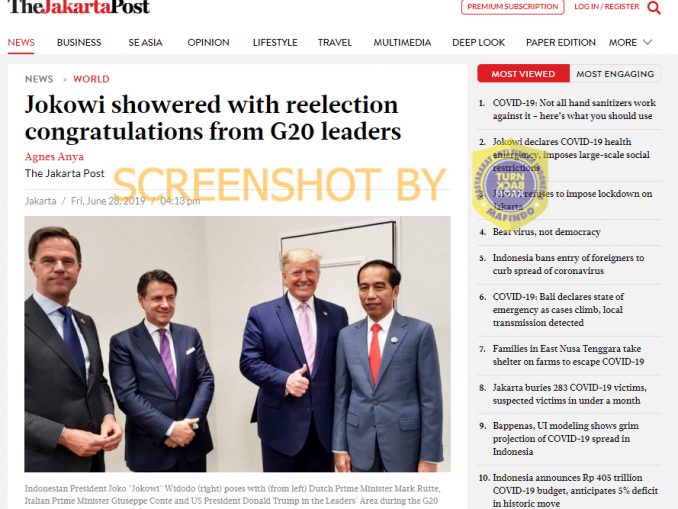Switch to the MOST ENGAGING tab
This screenshot has width=678, height=509.
click(615, 74)
